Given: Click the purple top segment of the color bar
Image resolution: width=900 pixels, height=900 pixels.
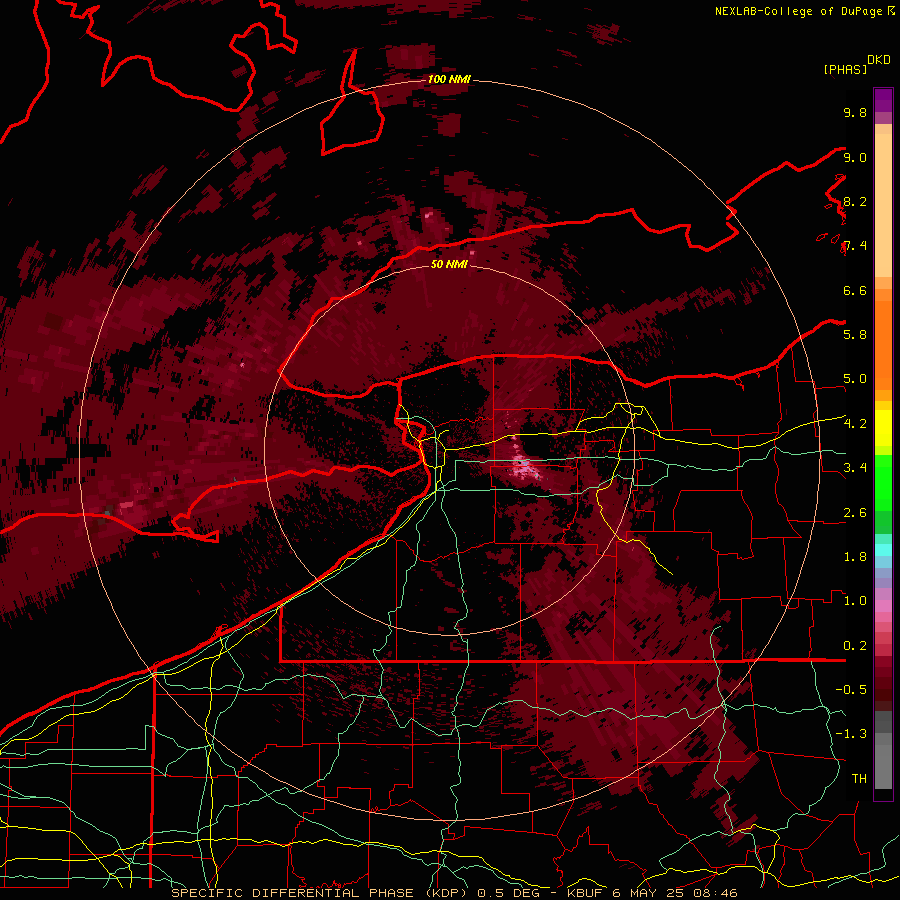Looking at the screenshot, I should (x=883, y=100).
